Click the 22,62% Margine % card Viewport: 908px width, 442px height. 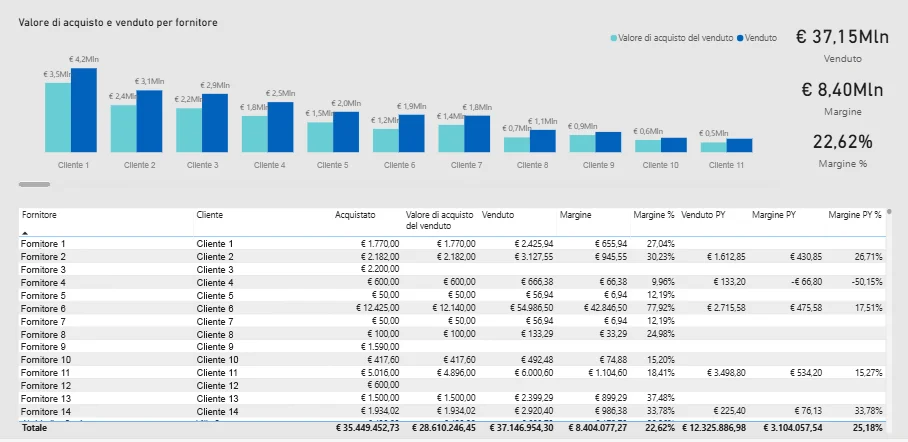pos(842,149)
